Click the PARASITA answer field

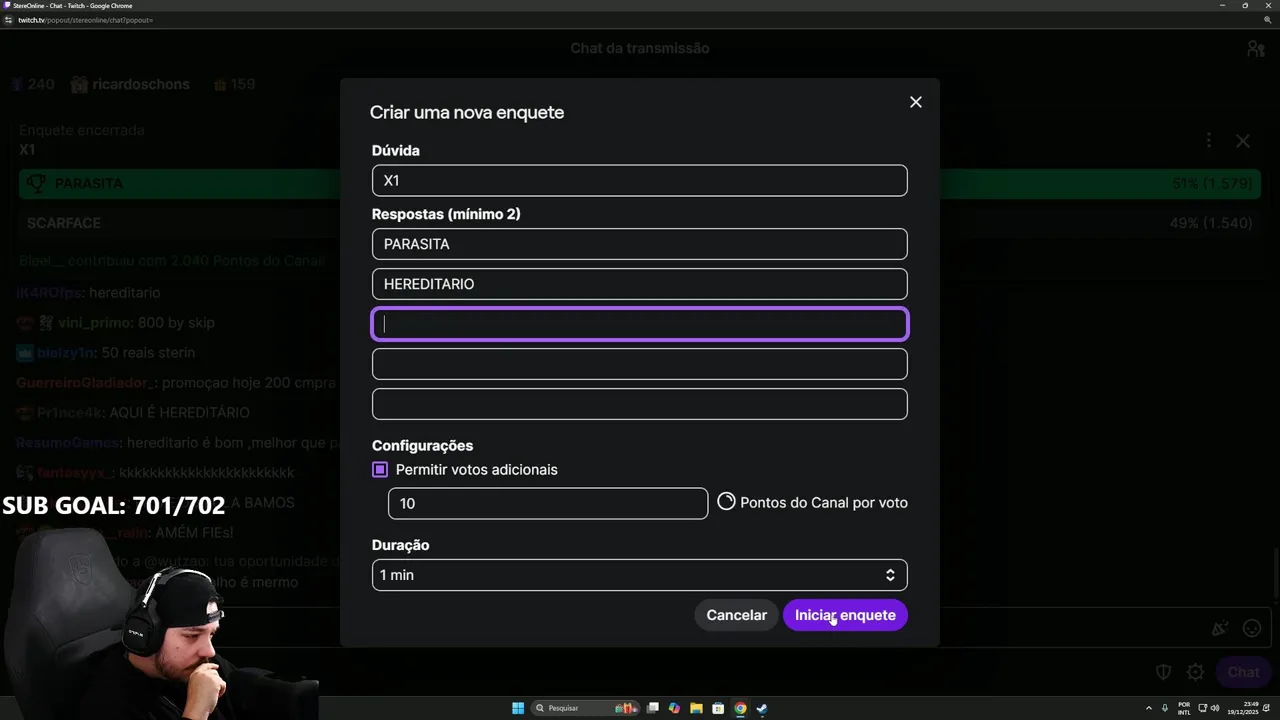(x=639, y=244)
